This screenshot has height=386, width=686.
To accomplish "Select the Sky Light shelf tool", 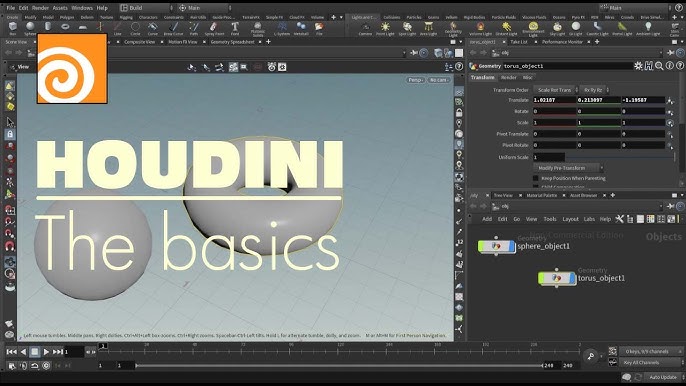I will point(557,29).
